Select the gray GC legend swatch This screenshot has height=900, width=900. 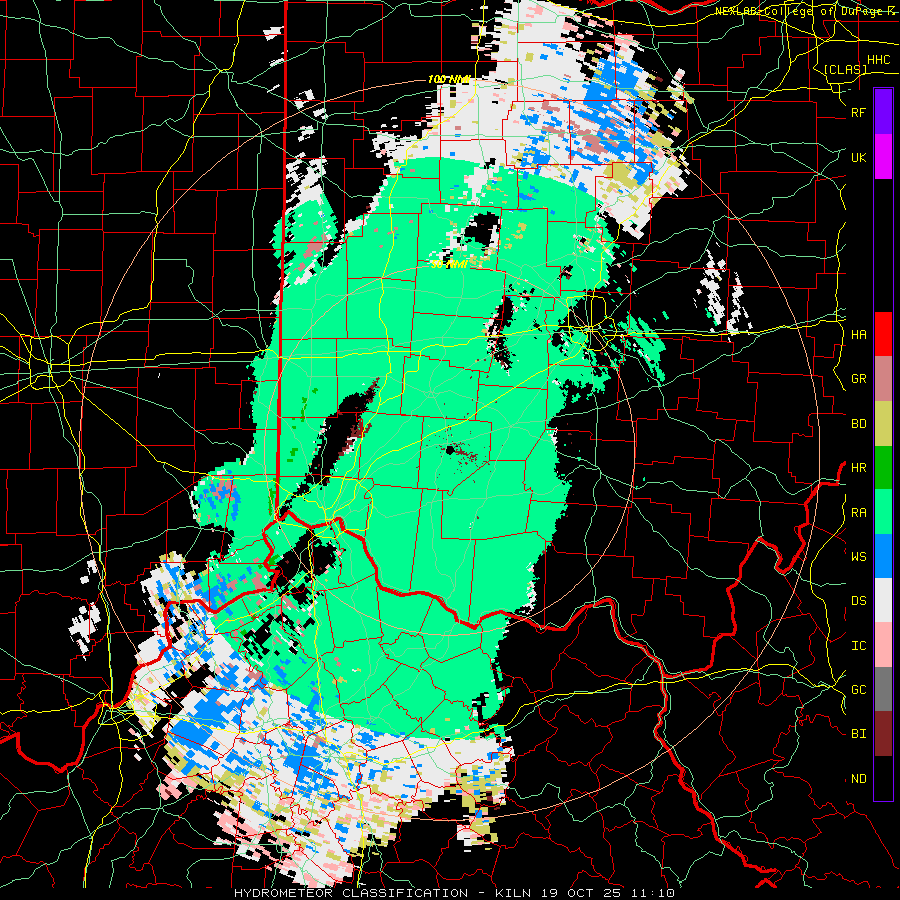883,689
